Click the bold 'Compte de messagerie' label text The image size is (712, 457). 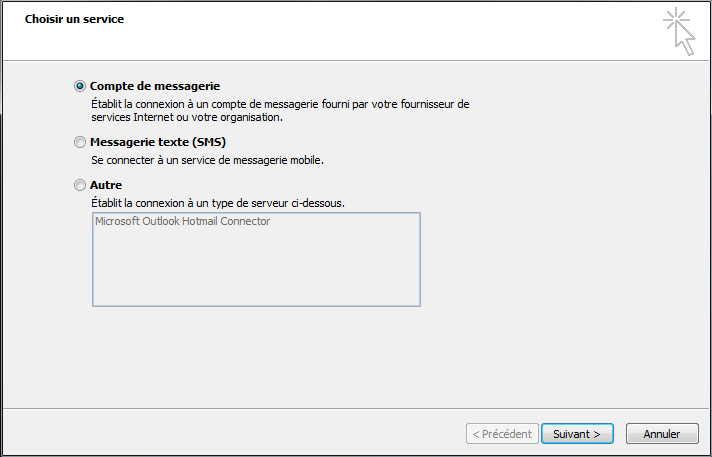pos(154,86)
